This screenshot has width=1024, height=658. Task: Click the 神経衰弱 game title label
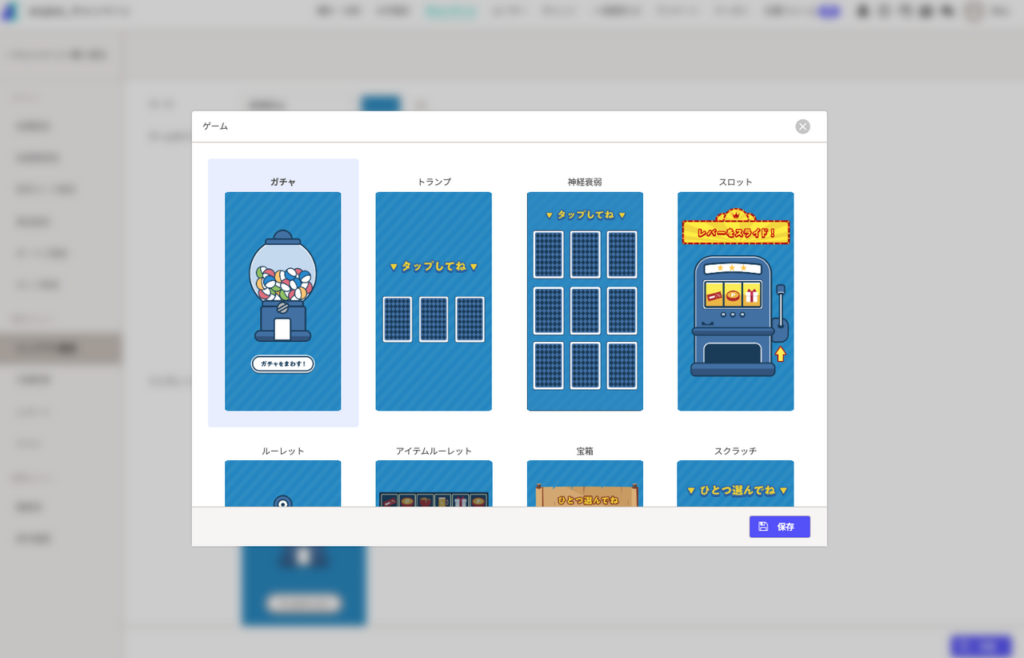click(585, 182)
